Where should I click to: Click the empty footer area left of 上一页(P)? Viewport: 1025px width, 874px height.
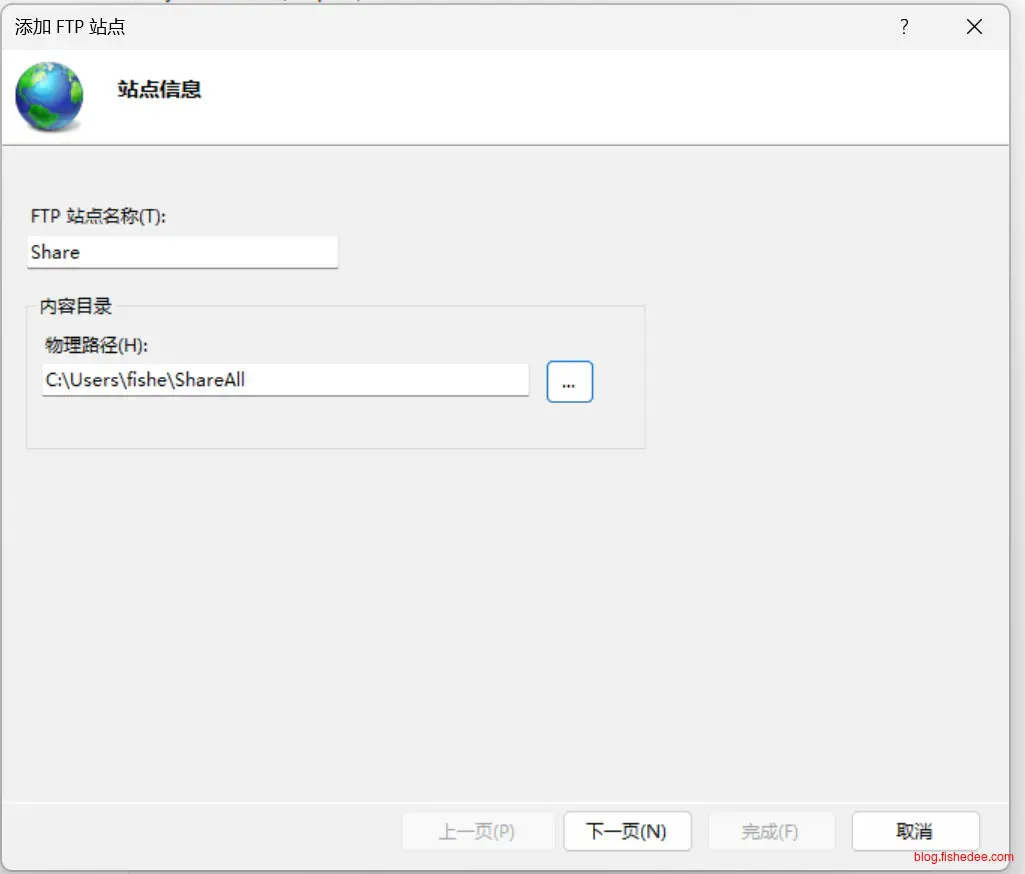[x=200, y=831]
